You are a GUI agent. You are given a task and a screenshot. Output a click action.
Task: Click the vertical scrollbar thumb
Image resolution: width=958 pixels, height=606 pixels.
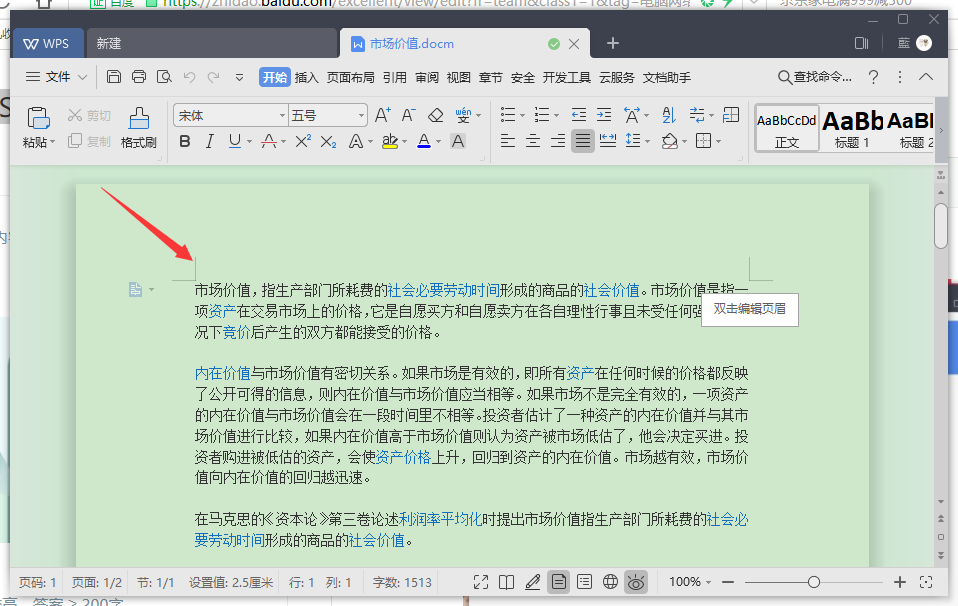click(x=941, y=225)
